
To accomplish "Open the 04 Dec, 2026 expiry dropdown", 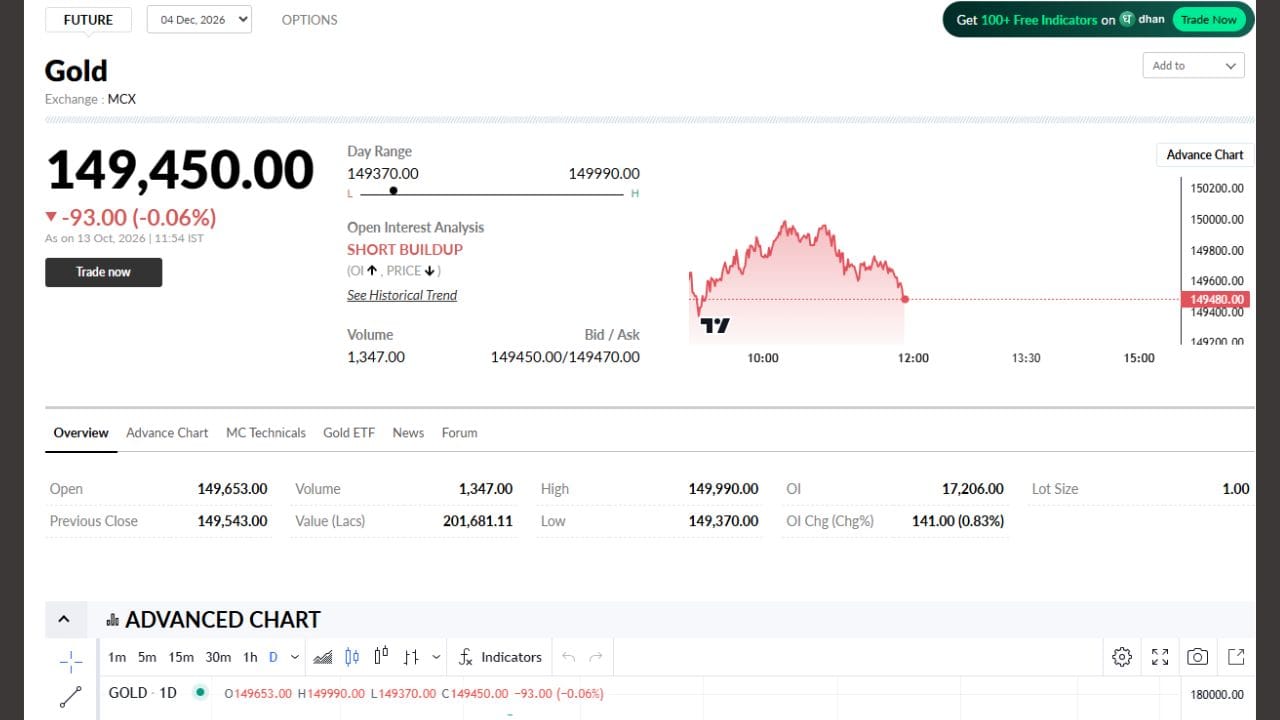I will (199, 19).
